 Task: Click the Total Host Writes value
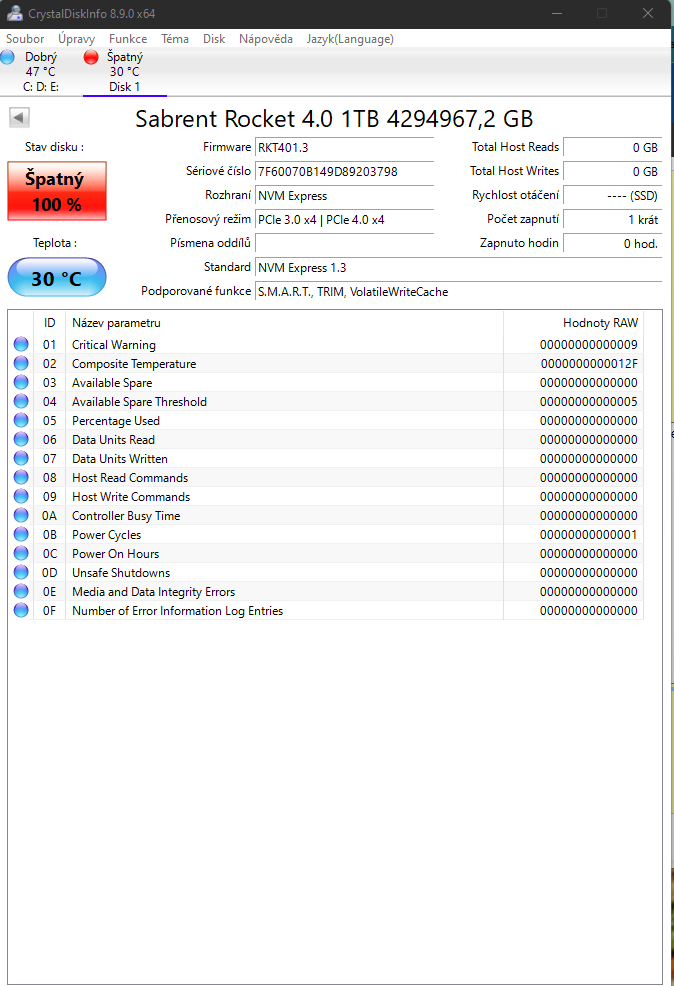(612, 172)
